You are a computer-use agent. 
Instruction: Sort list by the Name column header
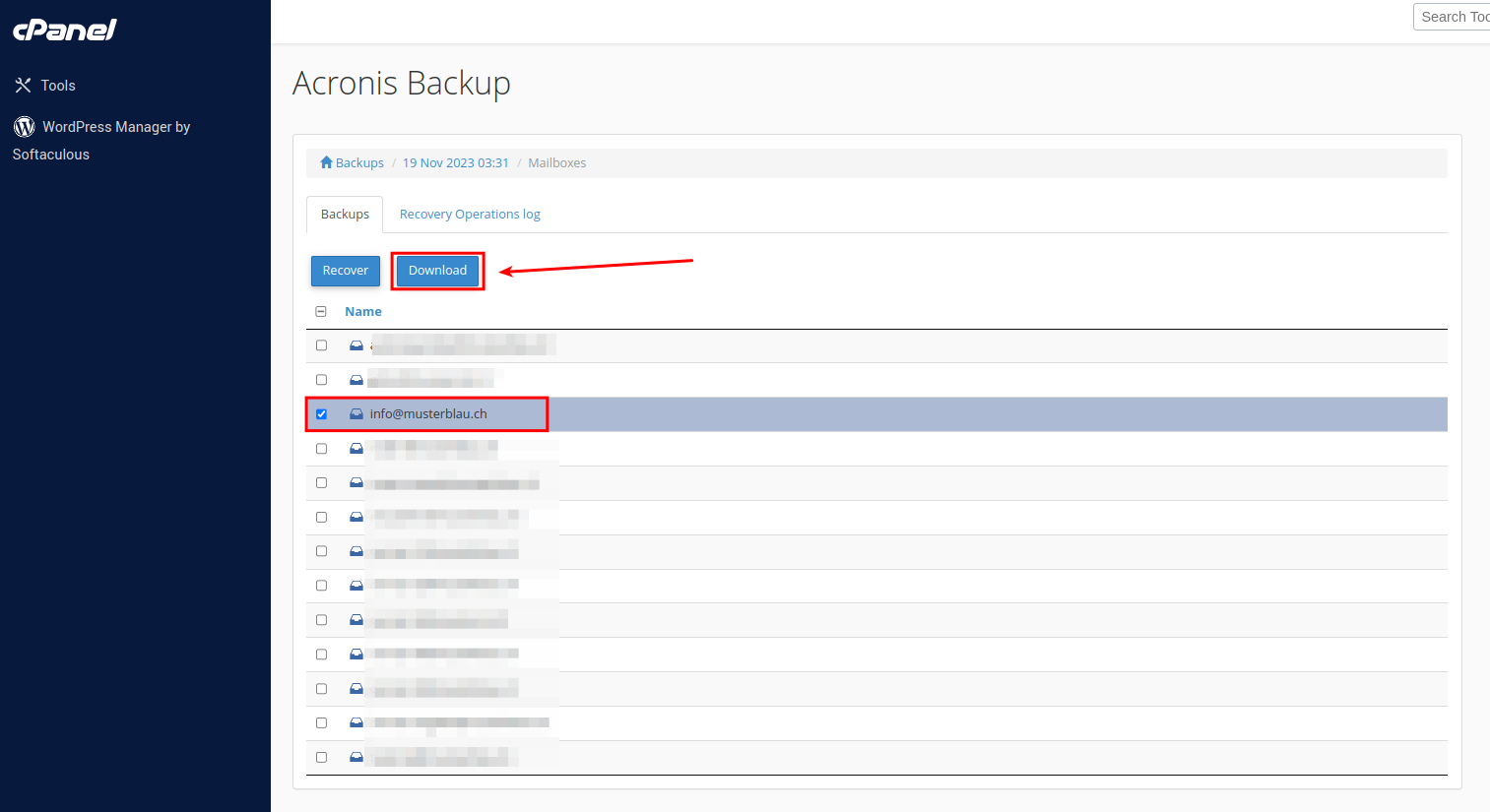363,311
